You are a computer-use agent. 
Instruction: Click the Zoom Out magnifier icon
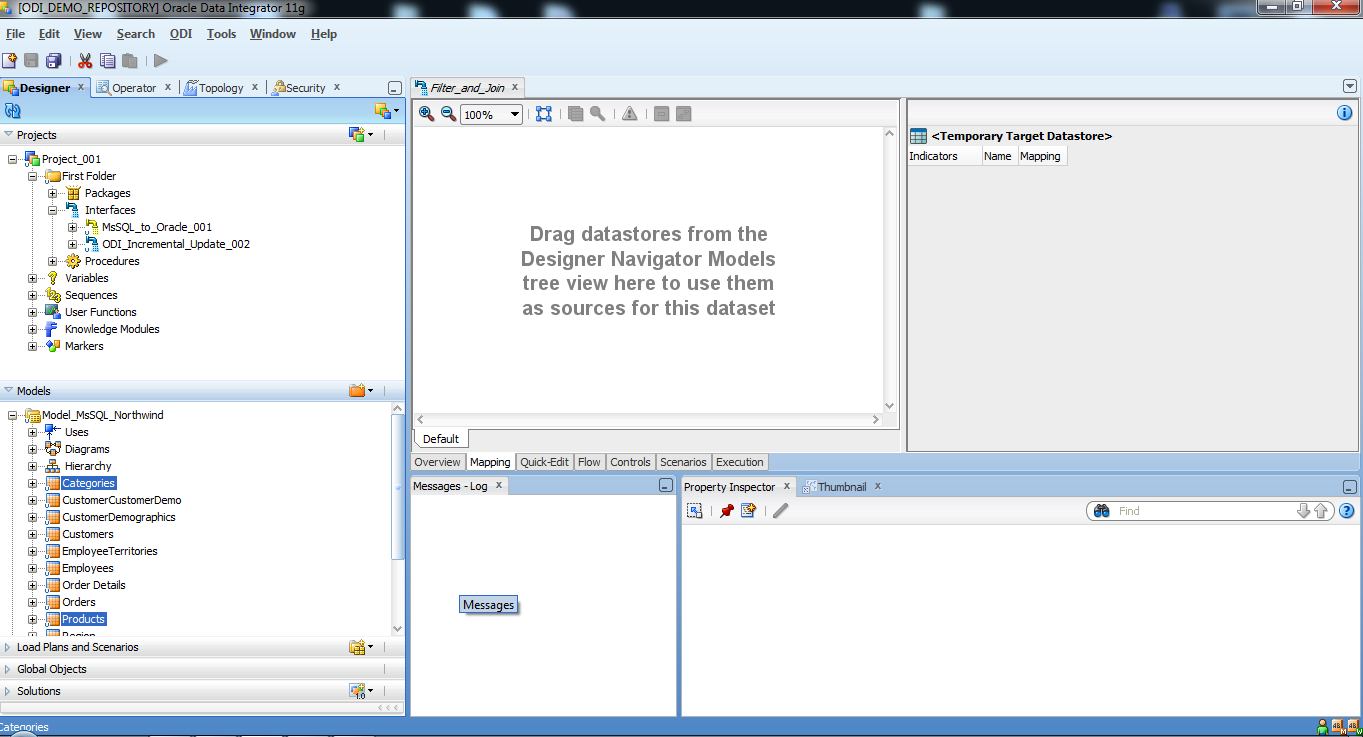(447, 113)
